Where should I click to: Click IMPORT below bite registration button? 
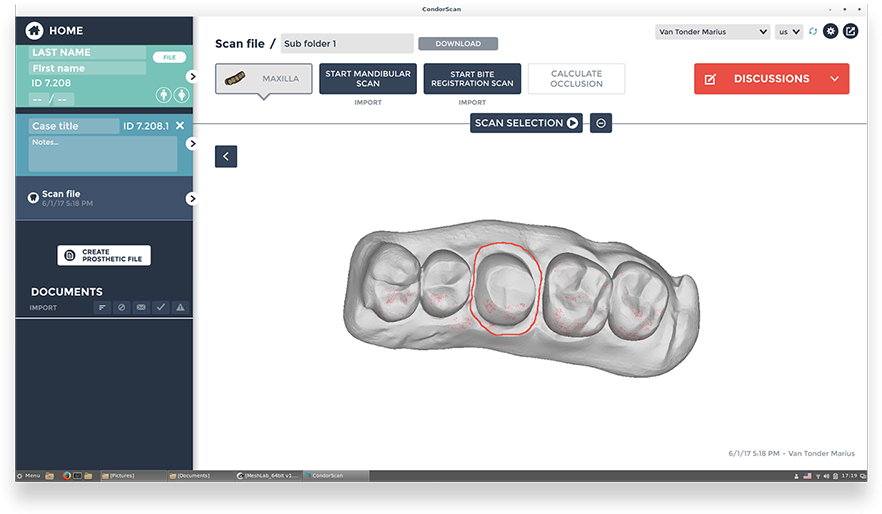point(472,102)
